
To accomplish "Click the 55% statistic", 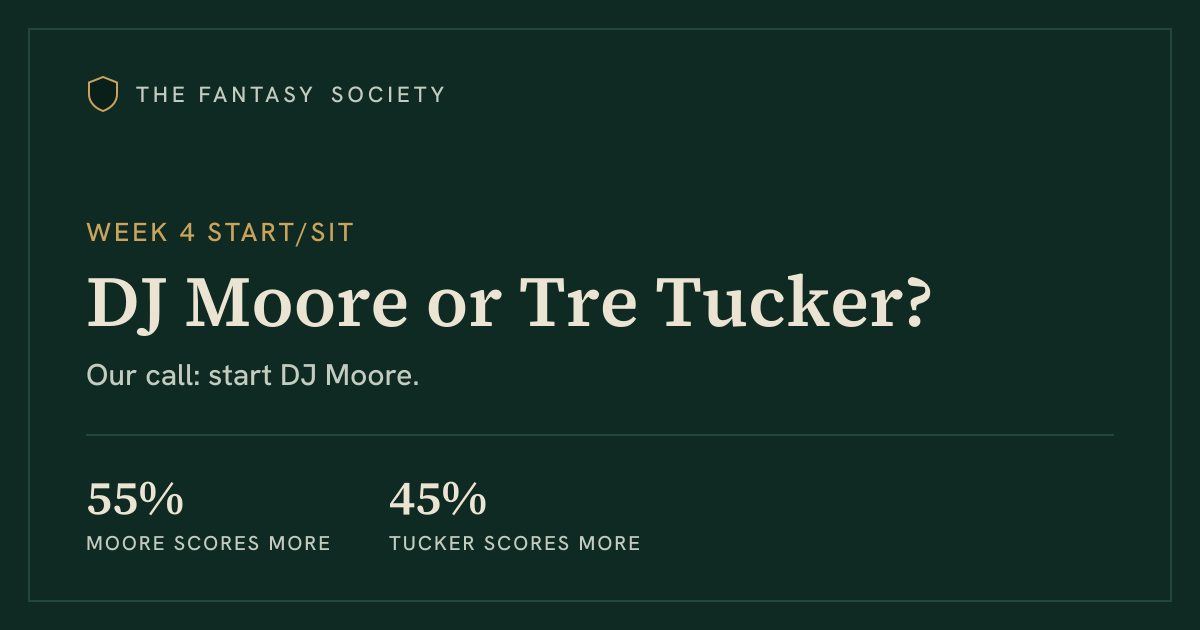I will pos(135,500).
